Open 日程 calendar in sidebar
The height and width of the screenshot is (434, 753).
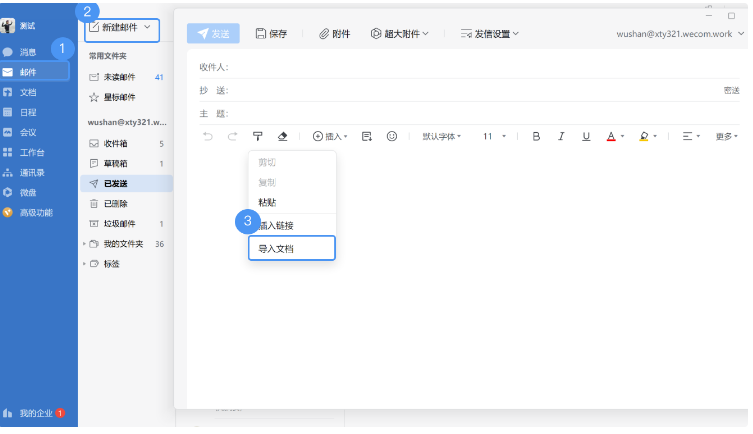[x=27, y=112]
